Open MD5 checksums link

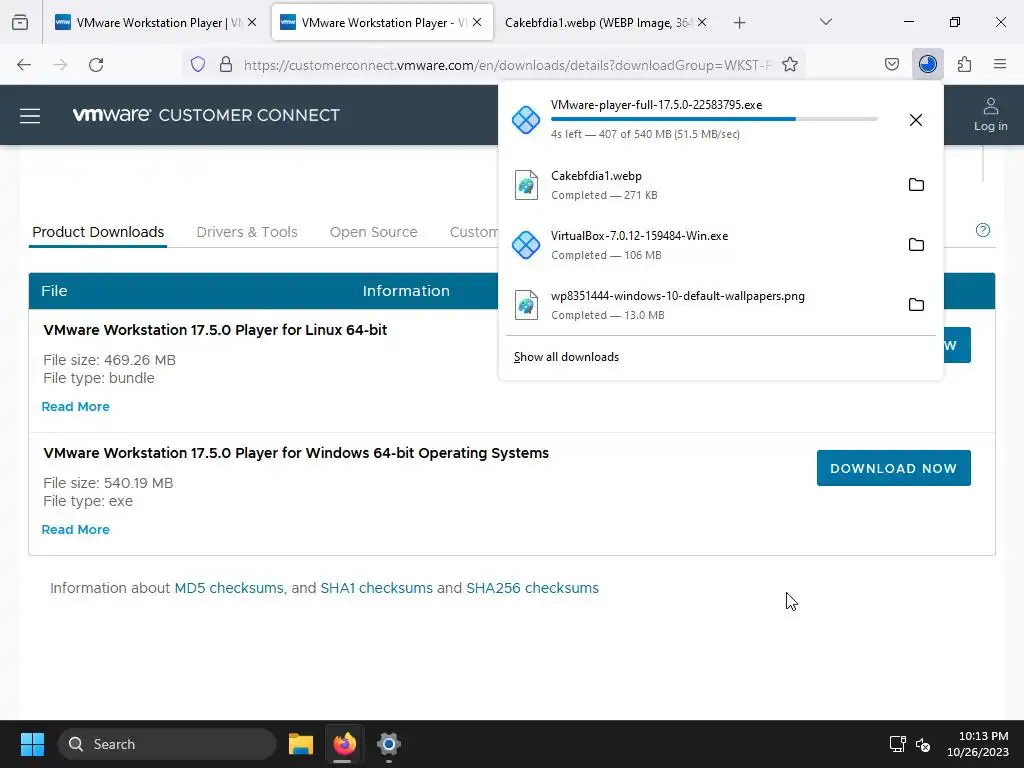click(229, 588)
